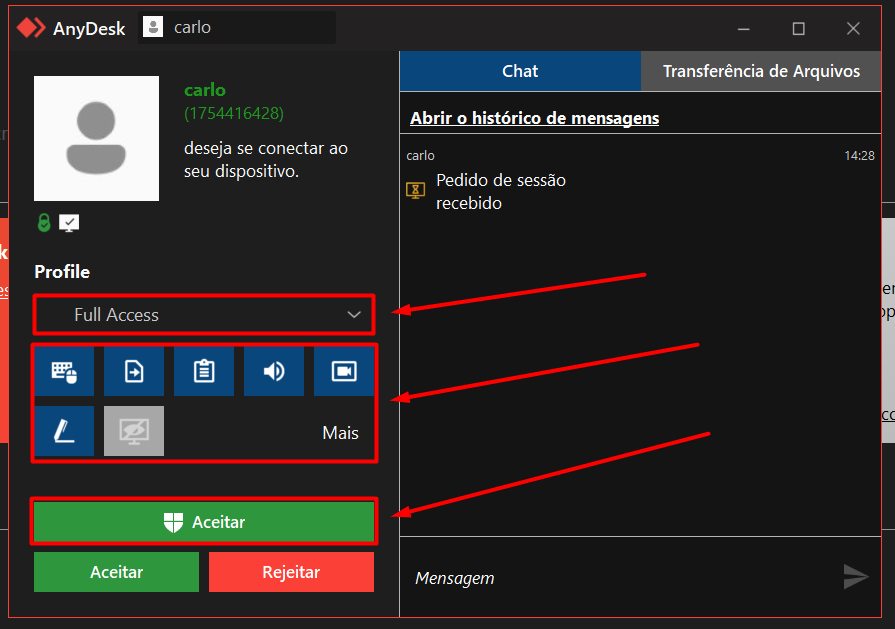Screen dimensions: 895x629
Task: Minimize the AnyDesk window
Action: (744, 29)
